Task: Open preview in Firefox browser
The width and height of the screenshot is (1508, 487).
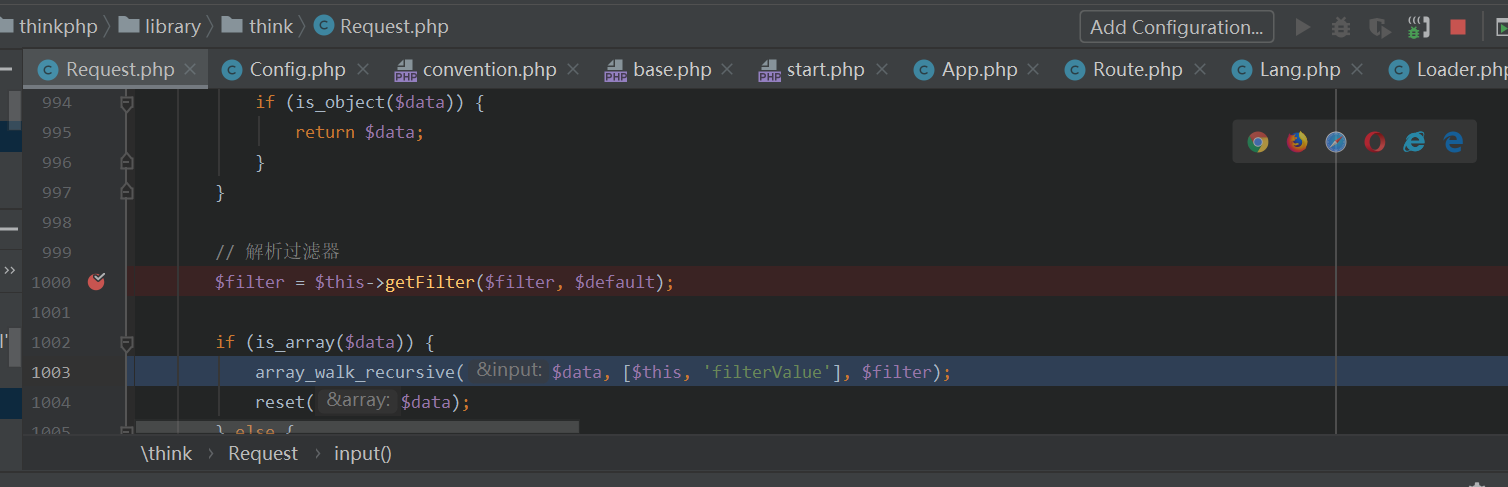Action: coord(1297,142)
